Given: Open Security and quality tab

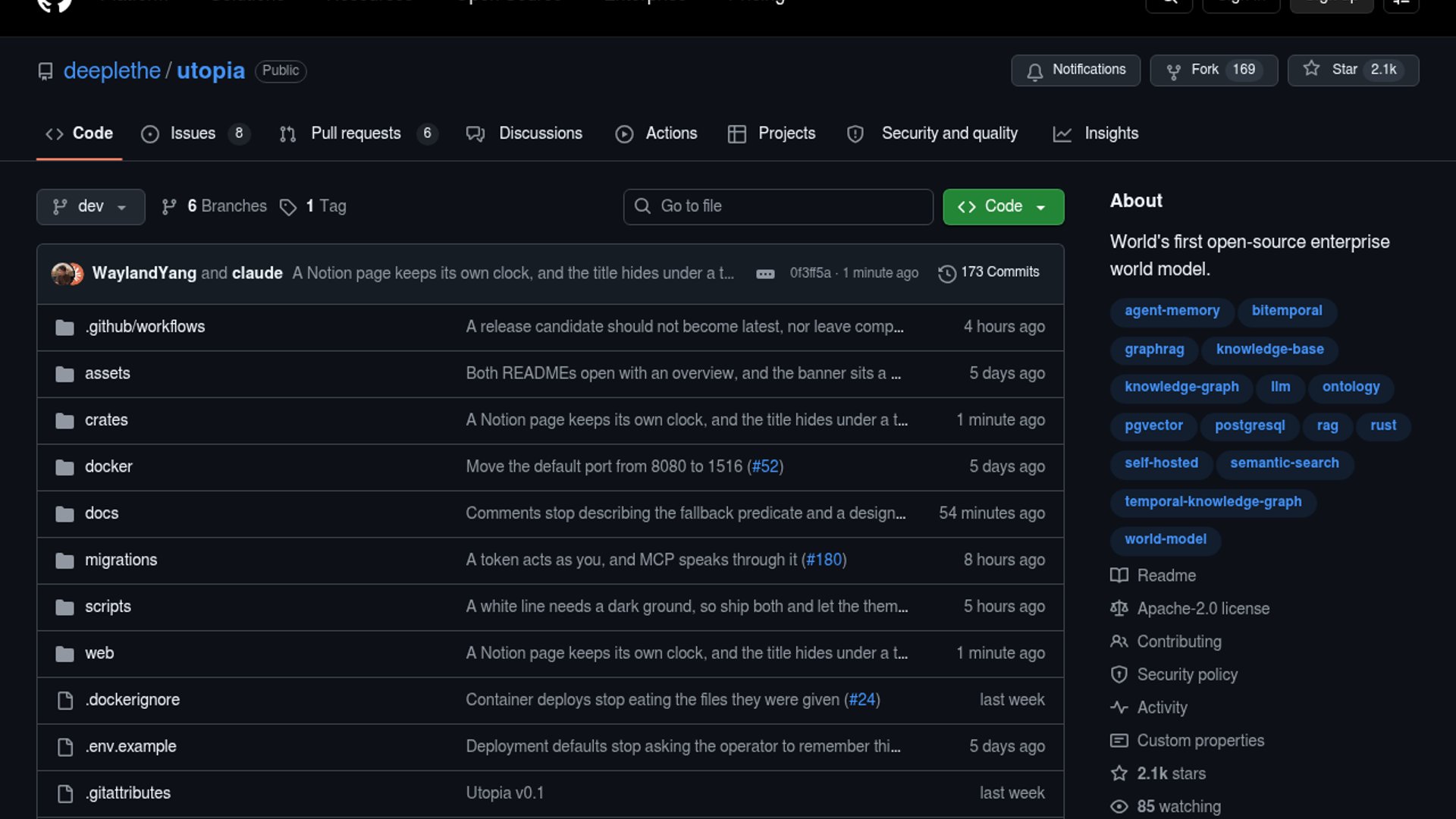Looking at the screenshot, I should pyautogui.click(x=932, y=133).
